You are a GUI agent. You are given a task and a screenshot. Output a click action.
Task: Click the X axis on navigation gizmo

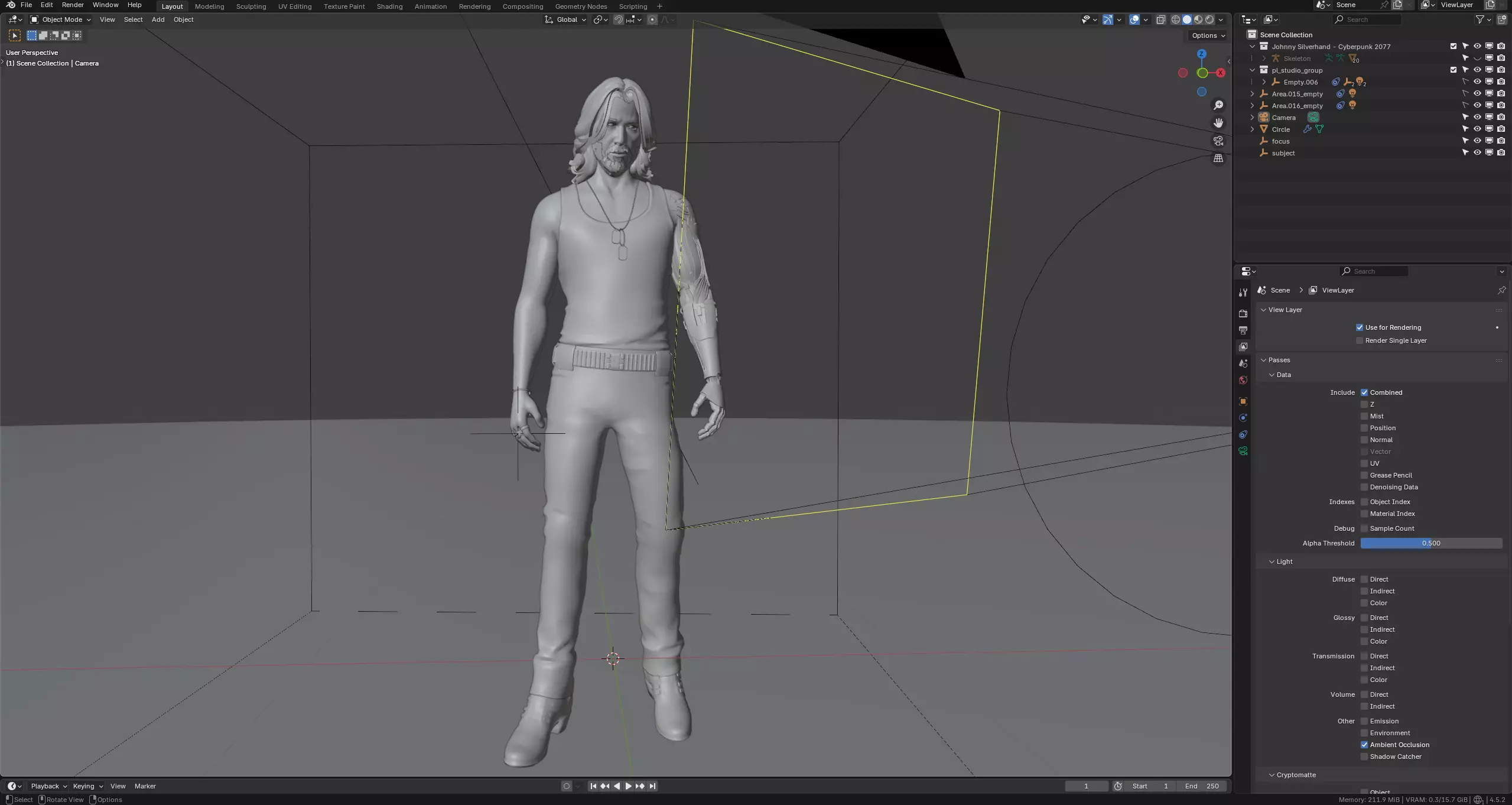click(1221, 73)
